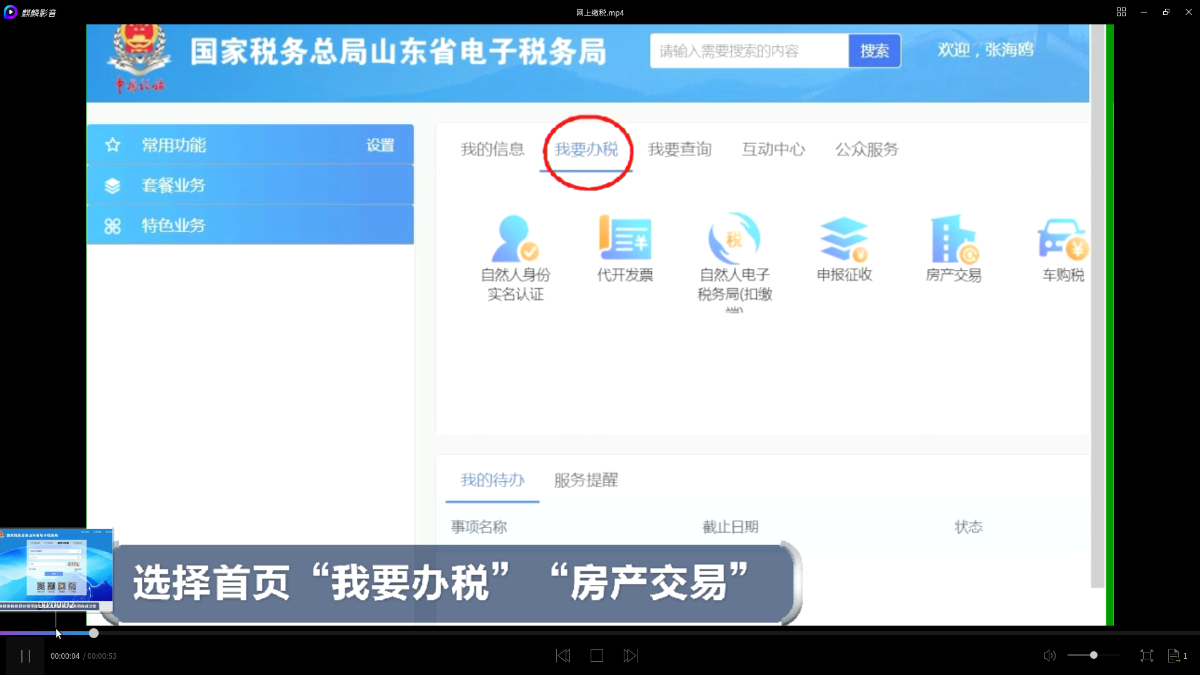Open the playlist panel icon
The height and width of the screenshot is (675, 1200).
click(x=1176, y=656)
